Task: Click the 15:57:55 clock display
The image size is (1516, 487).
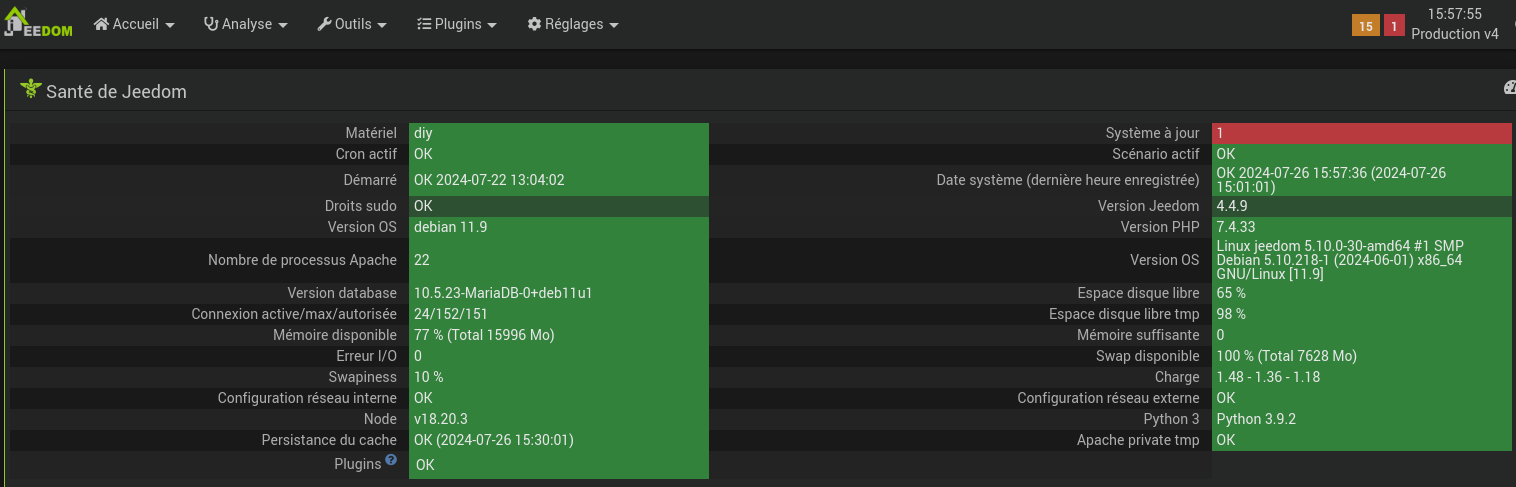Action: (1454, 14)
